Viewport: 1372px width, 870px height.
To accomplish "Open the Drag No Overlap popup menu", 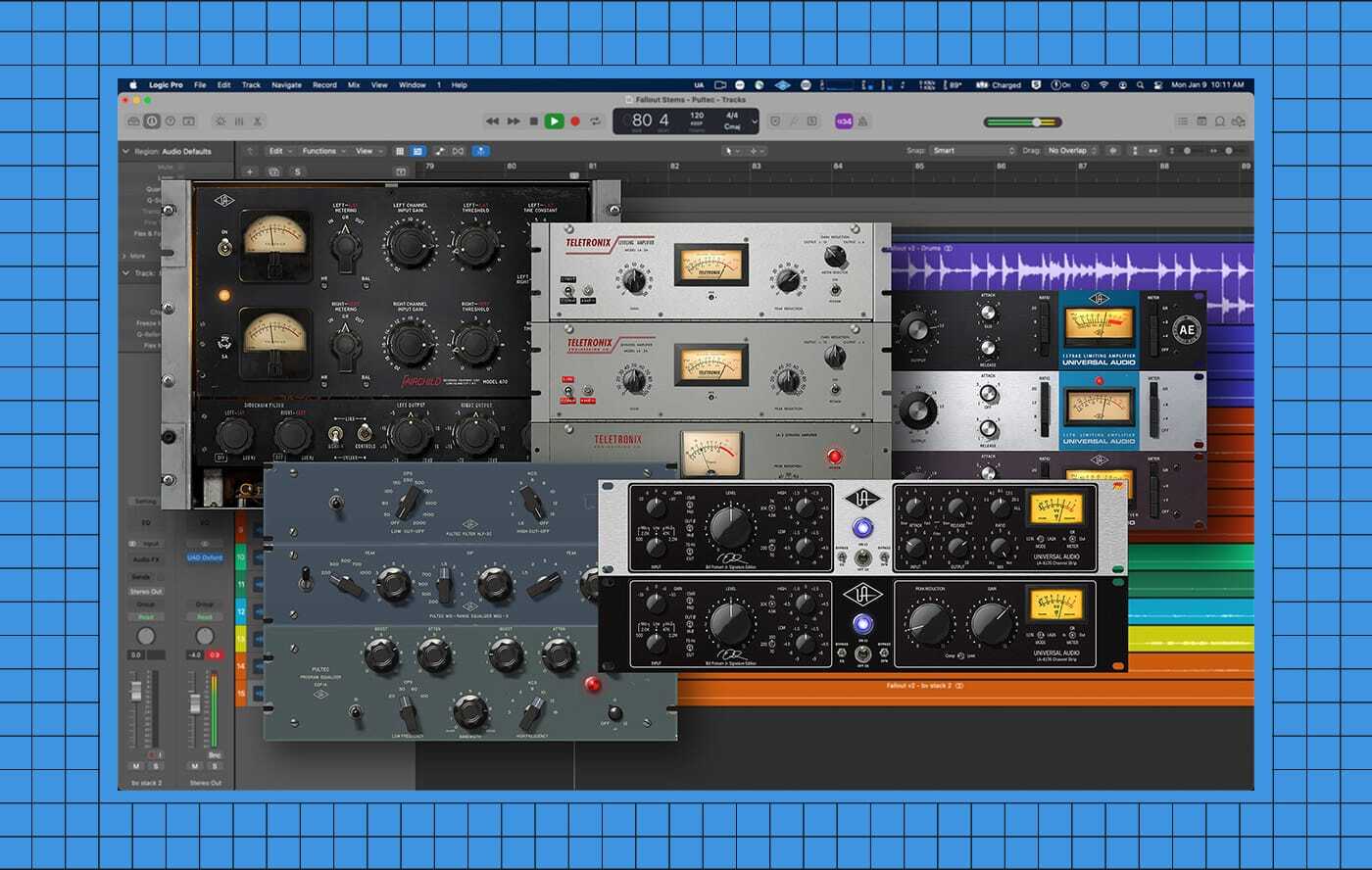I will coord(1071,151).
